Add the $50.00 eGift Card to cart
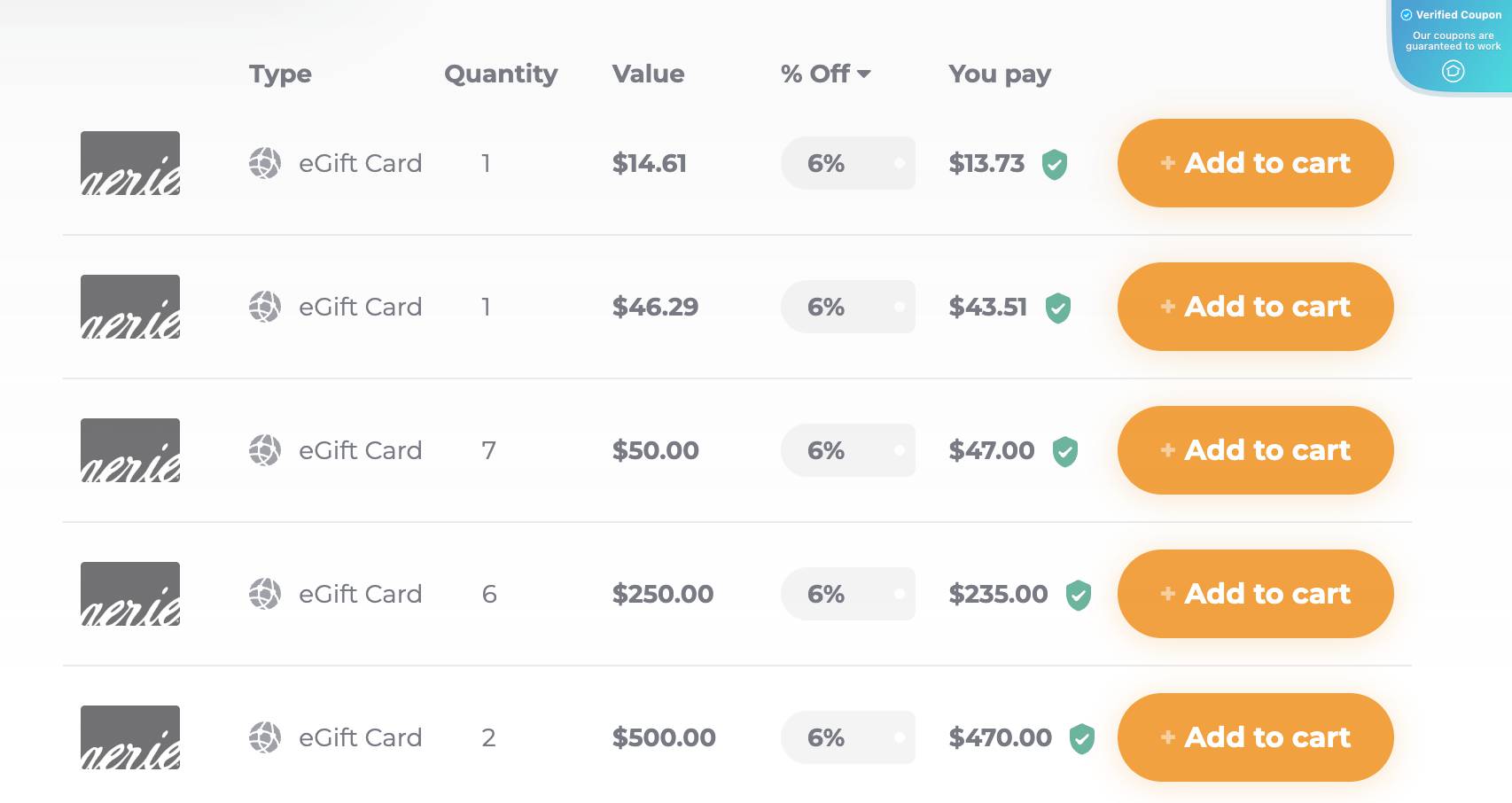1512x803 pixels. point(1255,450)
